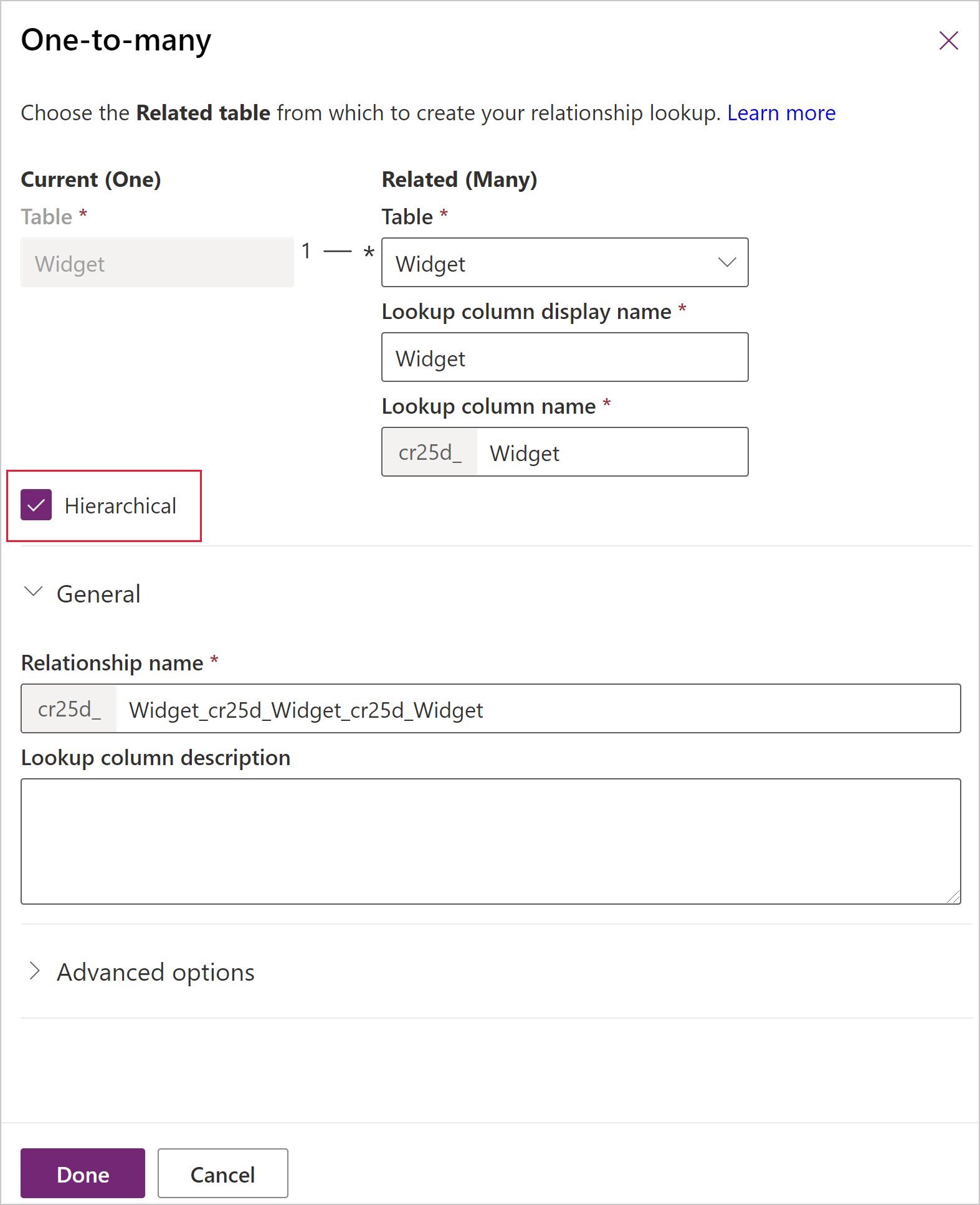This screenshot has height=1205, width=980.
Task: Click the Relationship name input field
Action: click(x=538, y=708)
